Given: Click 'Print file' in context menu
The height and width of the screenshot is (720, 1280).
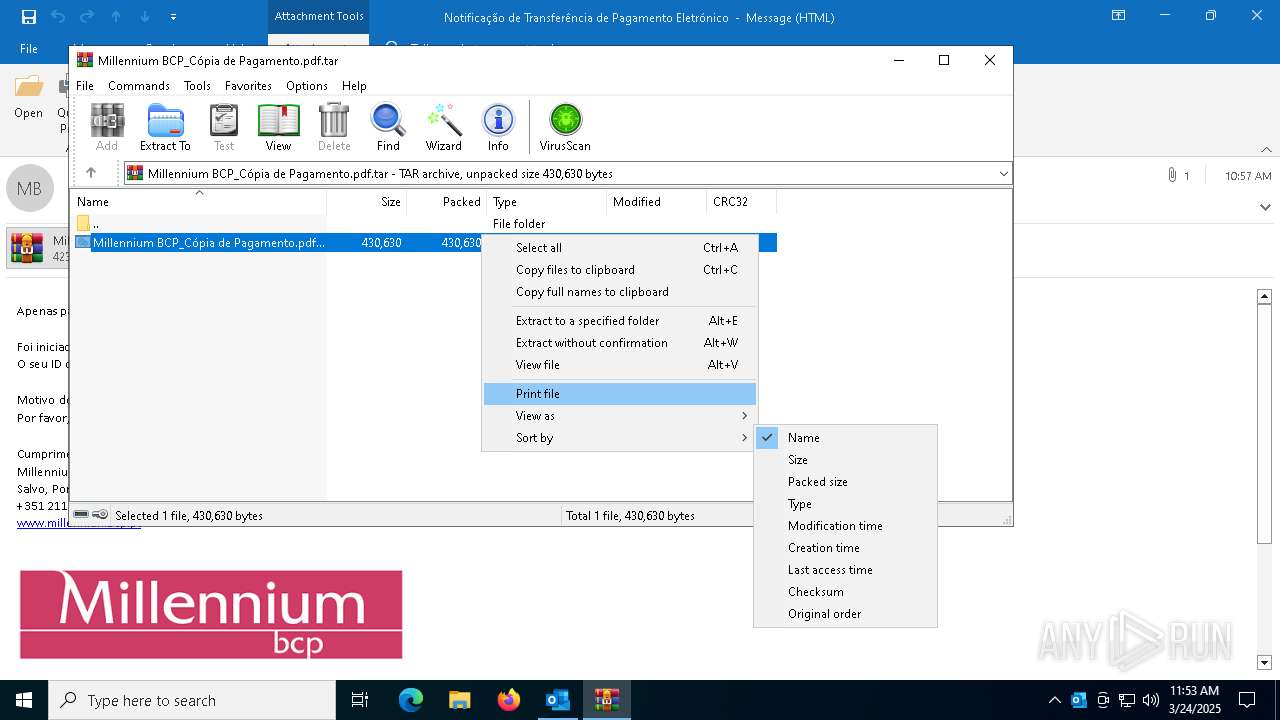Looking at the screenshot, I should (x=619, y=393).
